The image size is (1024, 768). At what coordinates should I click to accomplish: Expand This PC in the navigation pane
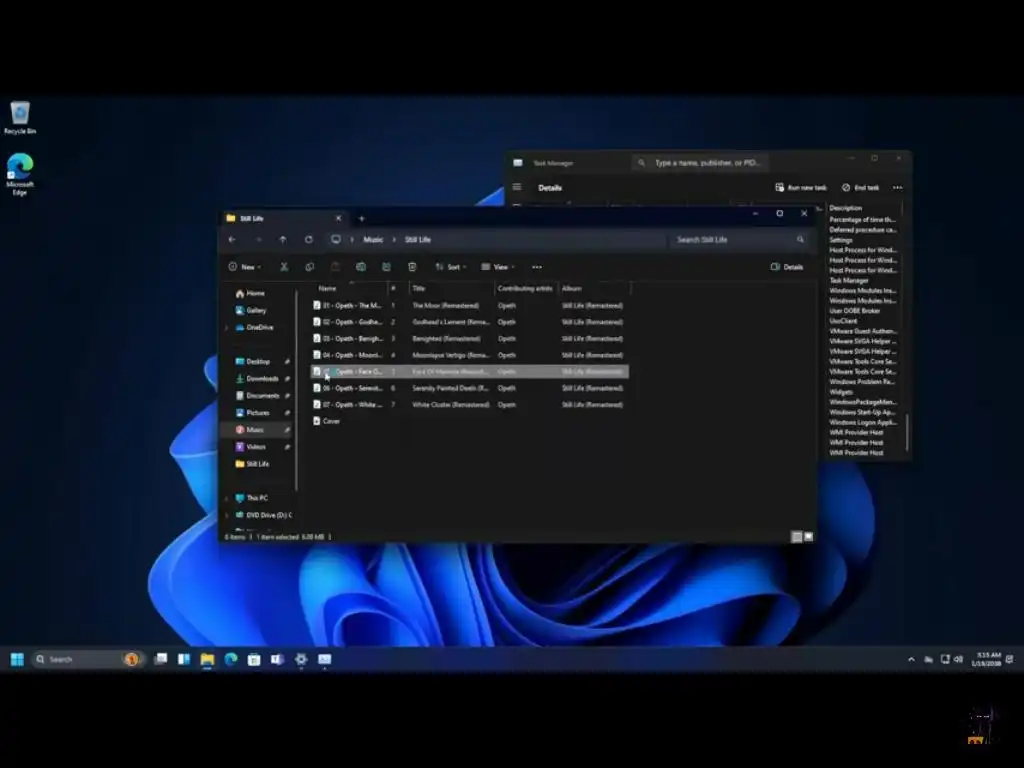point(227,498)
